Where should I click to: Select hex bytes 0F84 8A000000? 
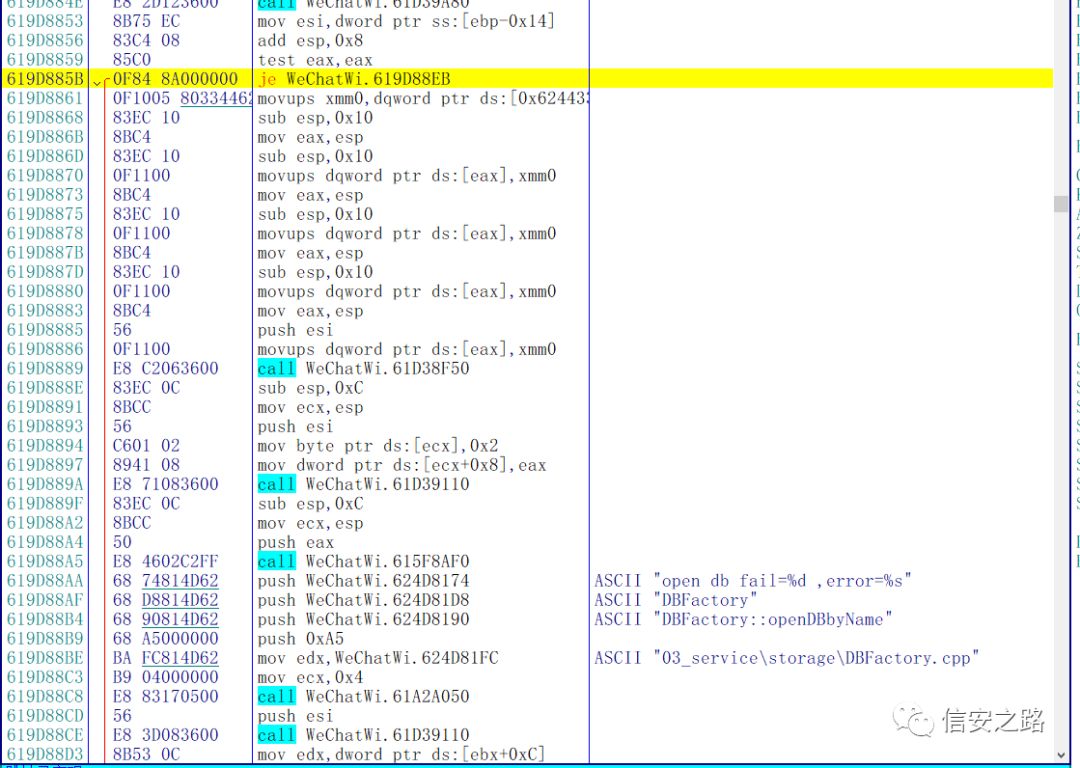coord(175,79)
